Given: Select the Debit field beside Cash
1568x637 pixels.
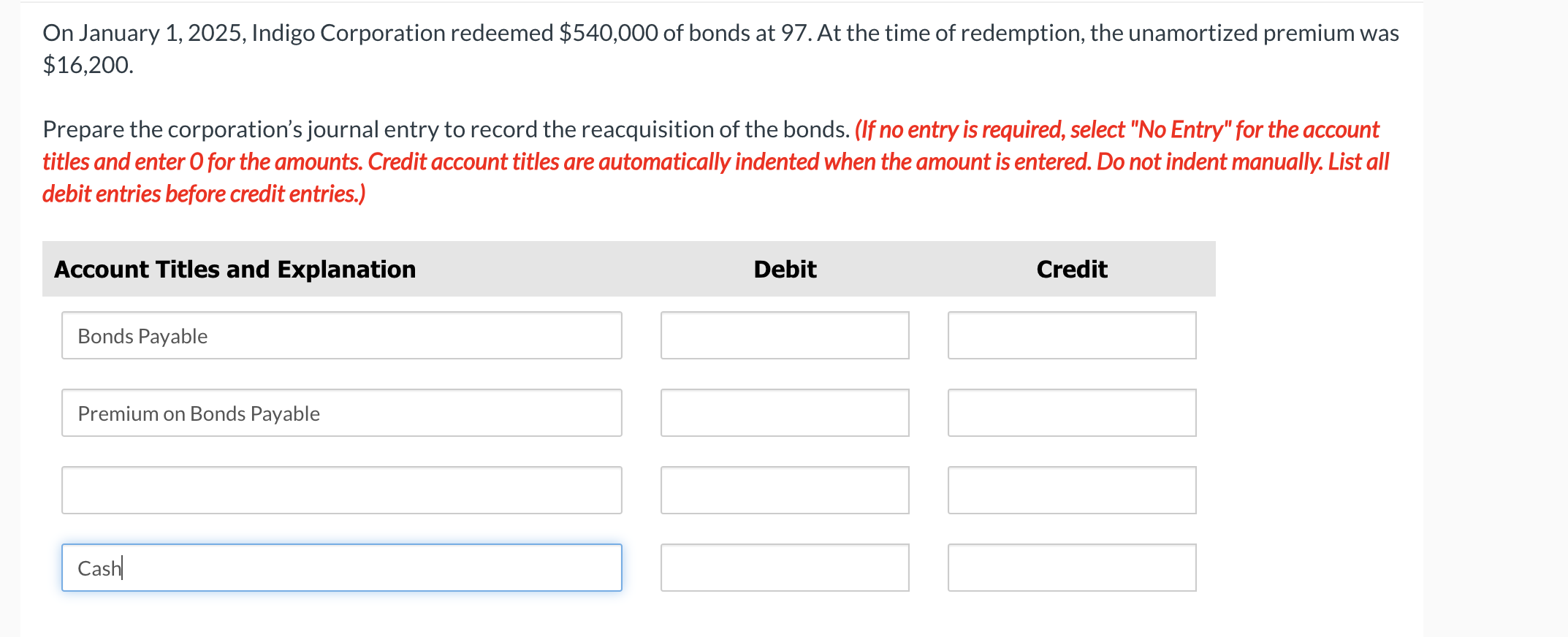Looking at the screenshot, I should click(x=784, y=568).
